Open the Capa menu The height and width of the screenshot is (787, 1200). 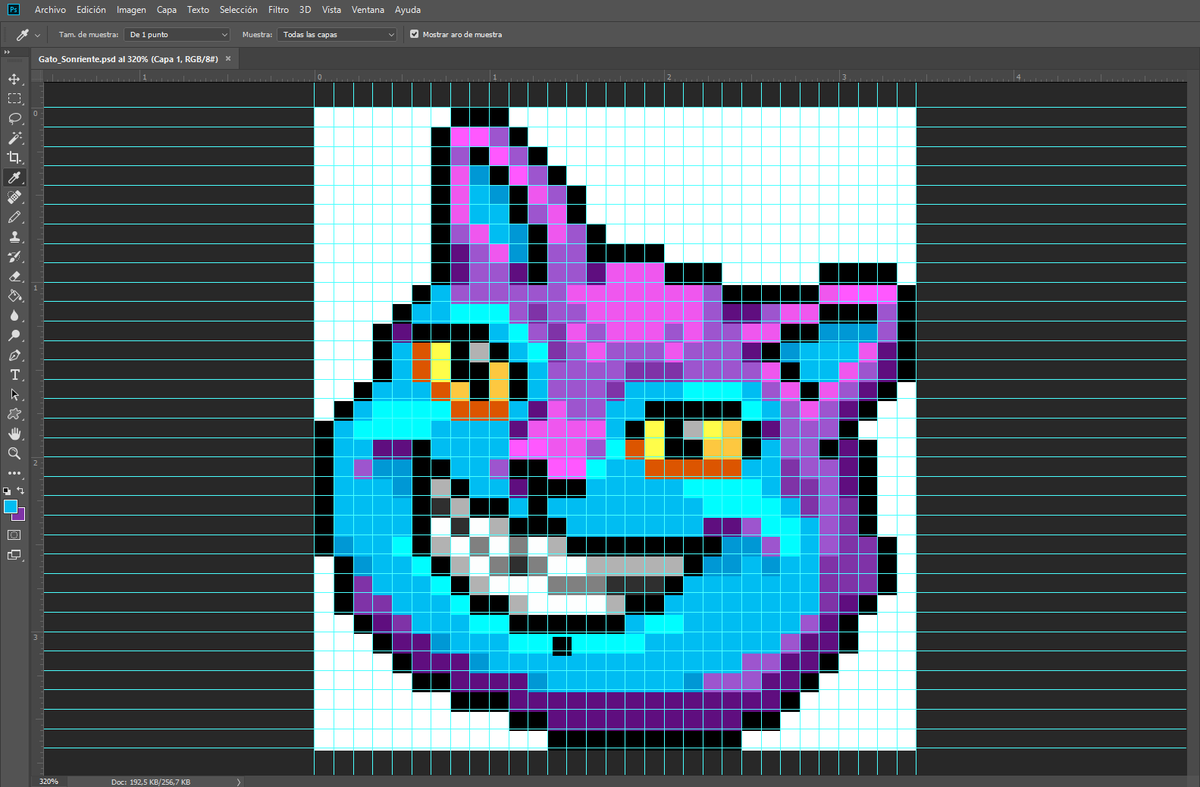[x=166, y=9]
